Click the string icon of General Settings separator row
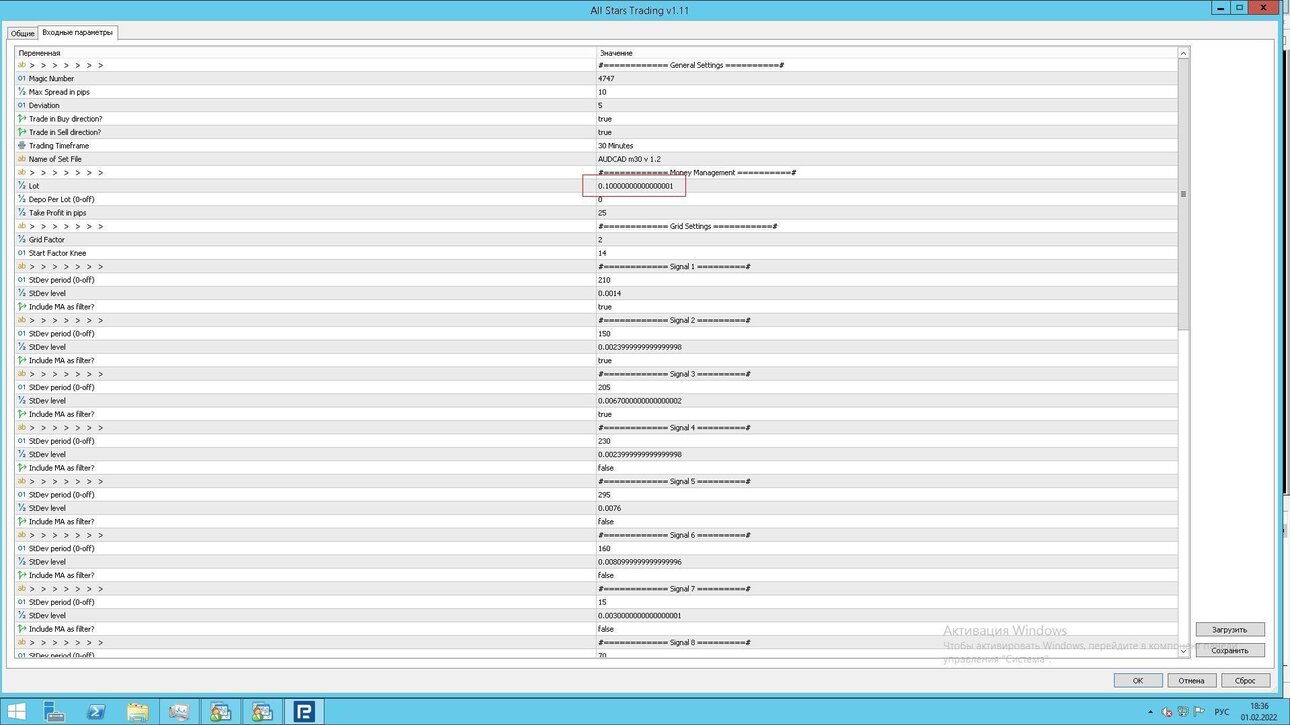The image size is (1290, 725). (x=22, y=65)
